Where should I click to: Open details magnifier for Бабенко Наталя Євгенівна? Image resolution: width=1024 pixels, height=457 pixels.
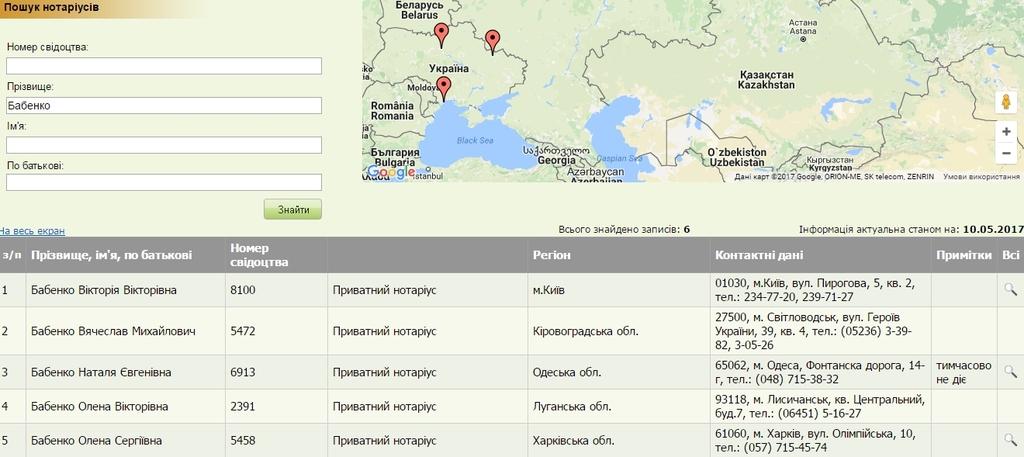click(x=1010, y=372)
